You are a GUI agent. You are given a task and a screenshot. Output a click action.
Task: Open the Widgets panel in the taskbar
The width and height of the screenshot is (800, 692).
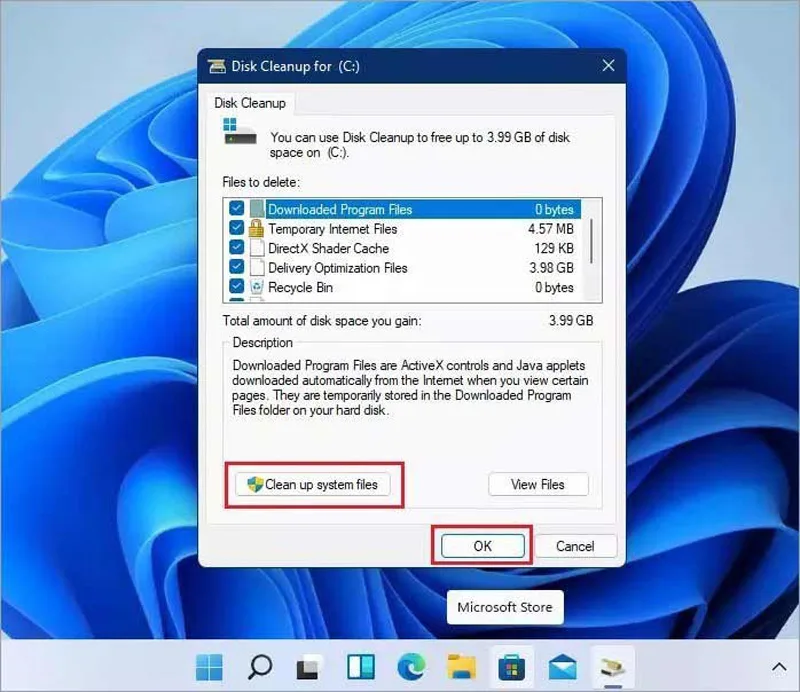361,667
